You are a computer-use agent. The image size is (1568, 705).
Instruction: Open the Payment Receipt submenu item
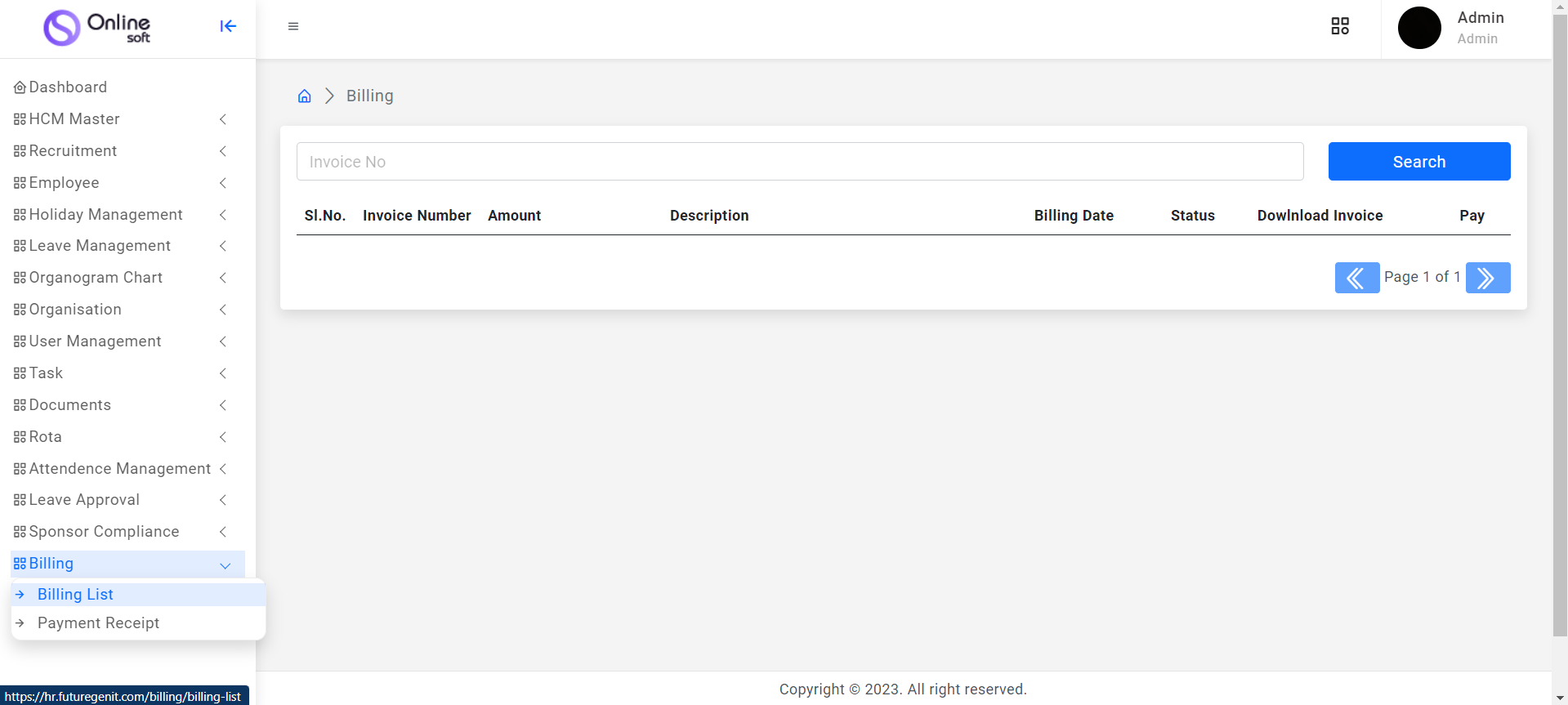tap(98, 623)
